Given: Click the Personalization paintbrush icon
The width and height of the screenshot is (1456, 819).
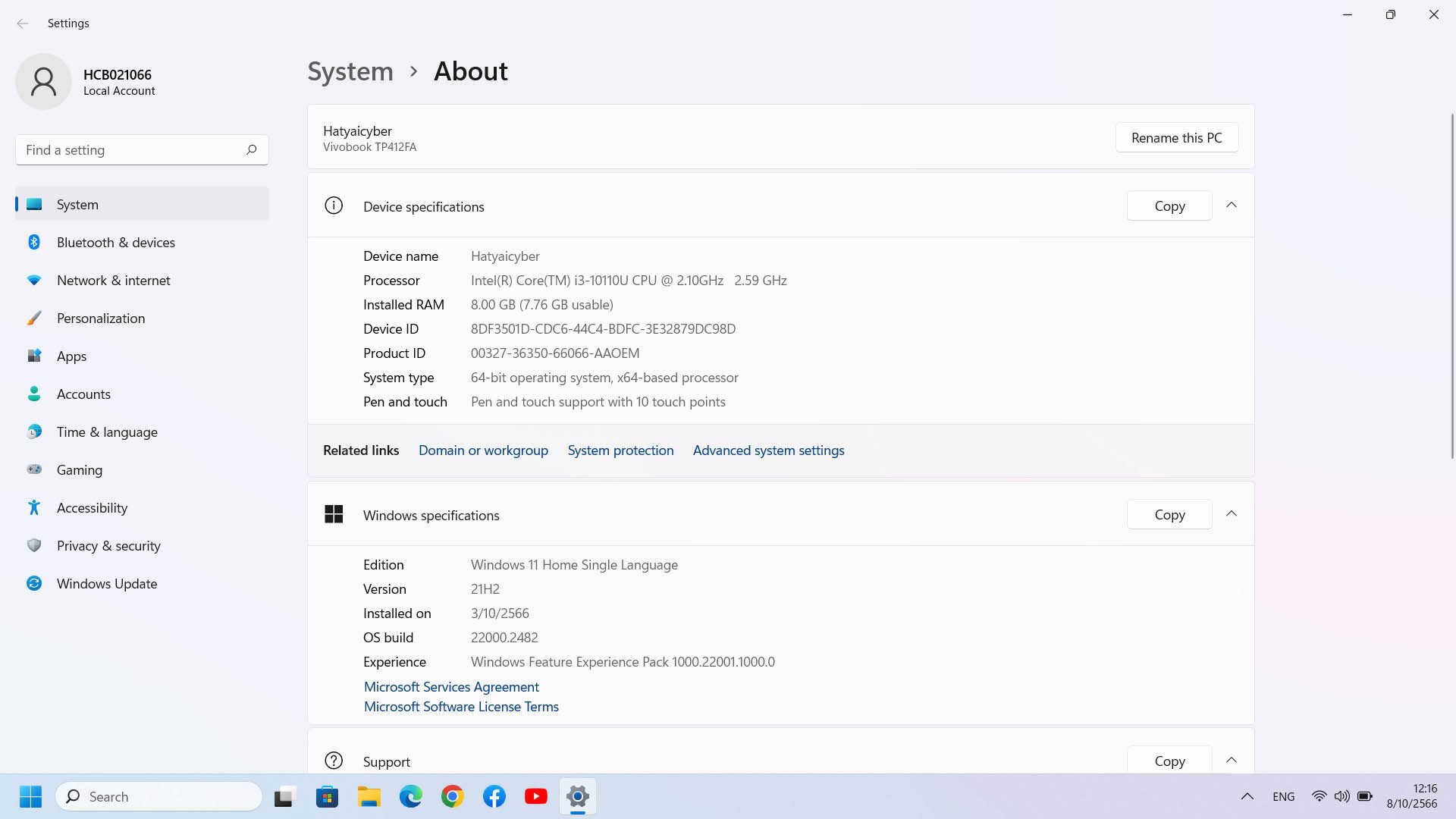Looking at the screenshot, I should point(34,318).
